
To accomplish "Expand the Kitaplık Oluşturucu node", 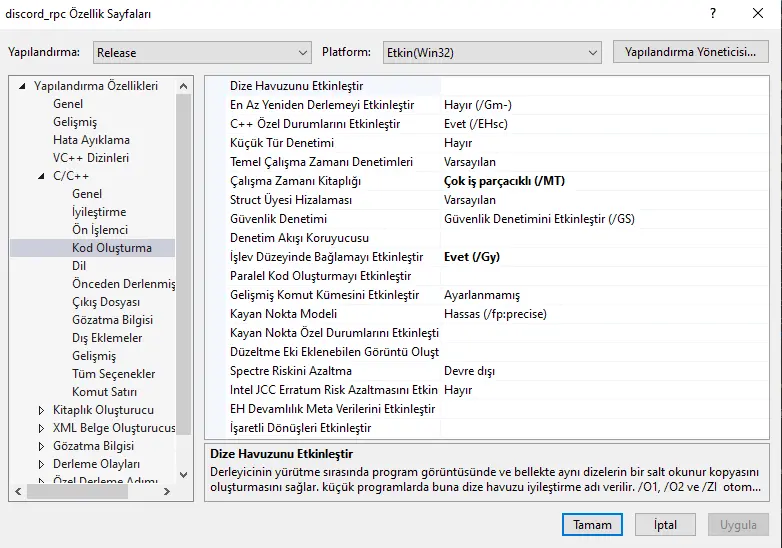I will 41,410.
